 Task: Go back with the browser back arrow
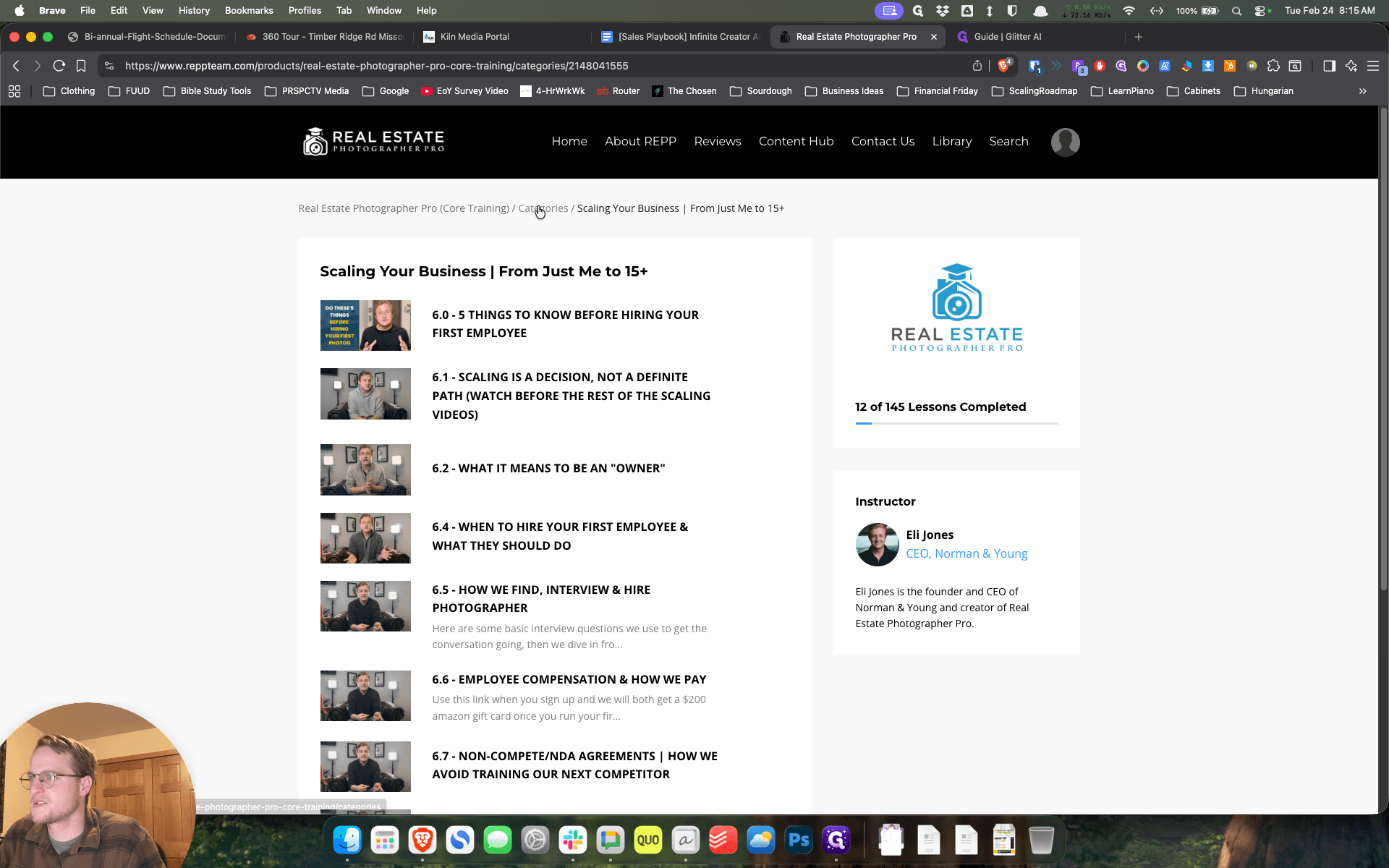pos(16,66)
